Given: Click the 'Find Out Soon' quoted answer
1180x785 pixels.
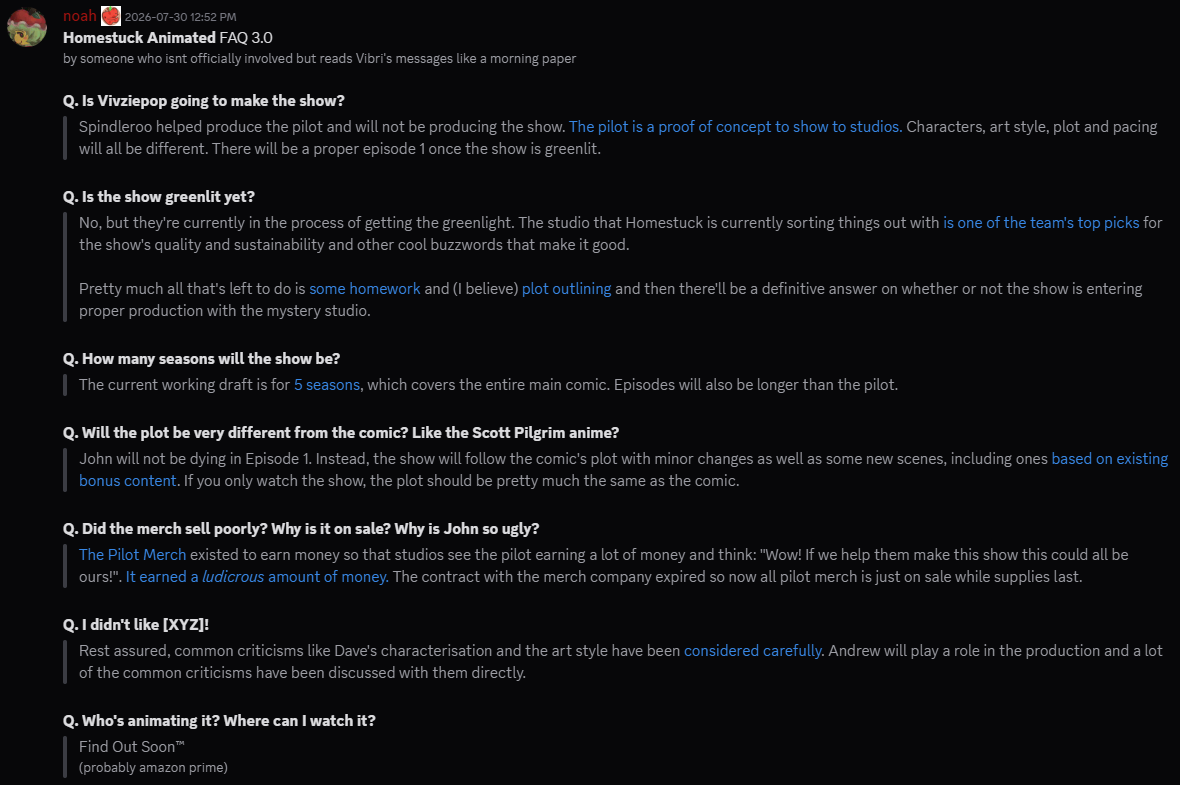Looking at the screenshot, I should click(x=132, y=747).
